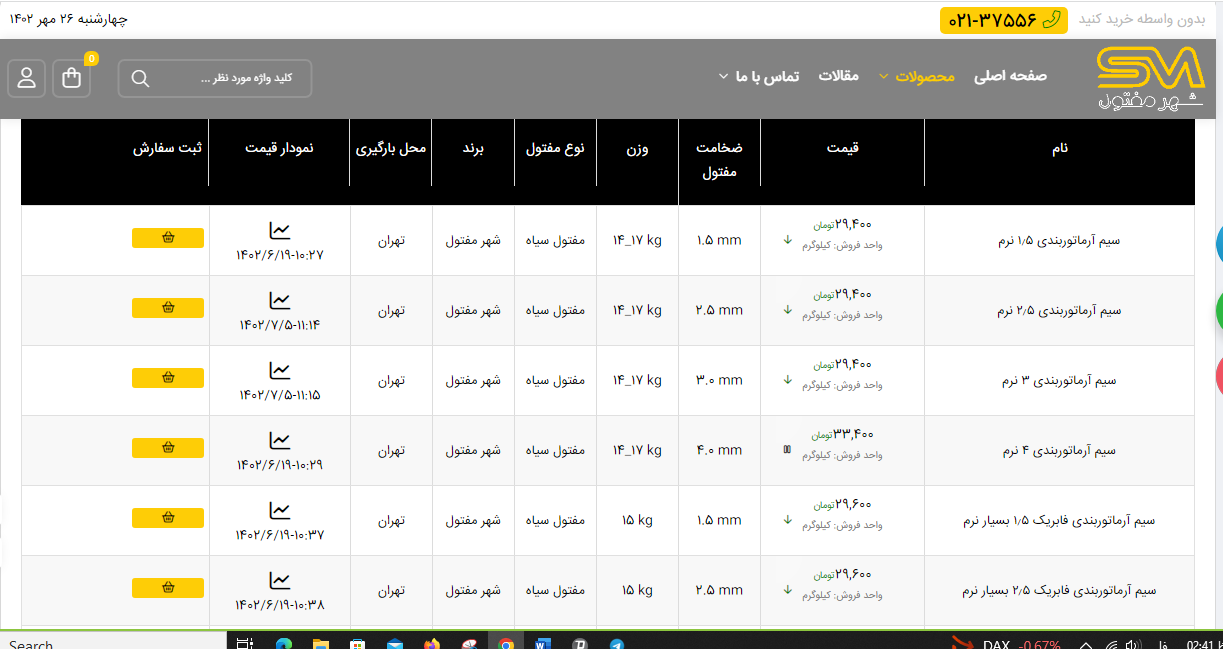The height and width of the screenshot is (649, 1223).
Task: Open price chart for سیم آرماتوربندی ۱/۵ نرم
Action: 280,231
